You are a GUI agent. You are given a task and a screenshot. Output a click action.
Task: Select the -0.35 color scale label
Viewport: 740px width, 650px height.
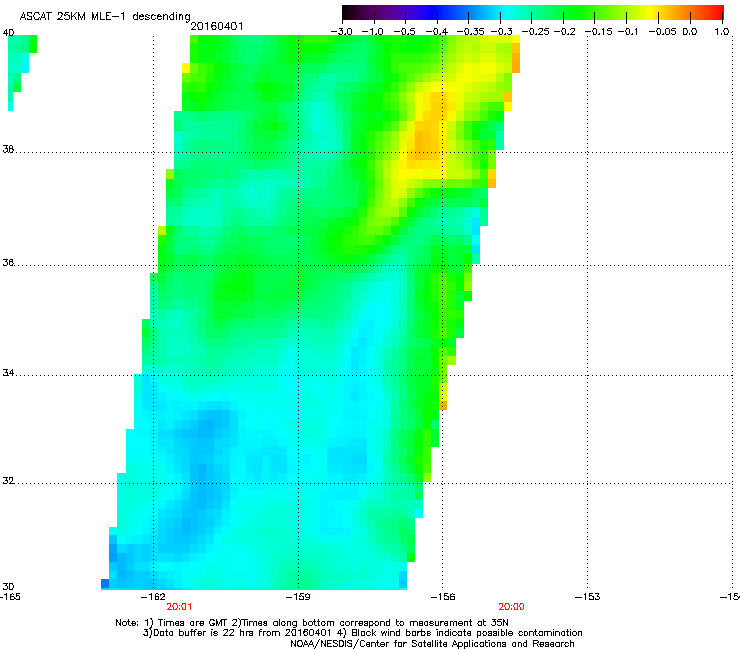(x=471, y=31)
